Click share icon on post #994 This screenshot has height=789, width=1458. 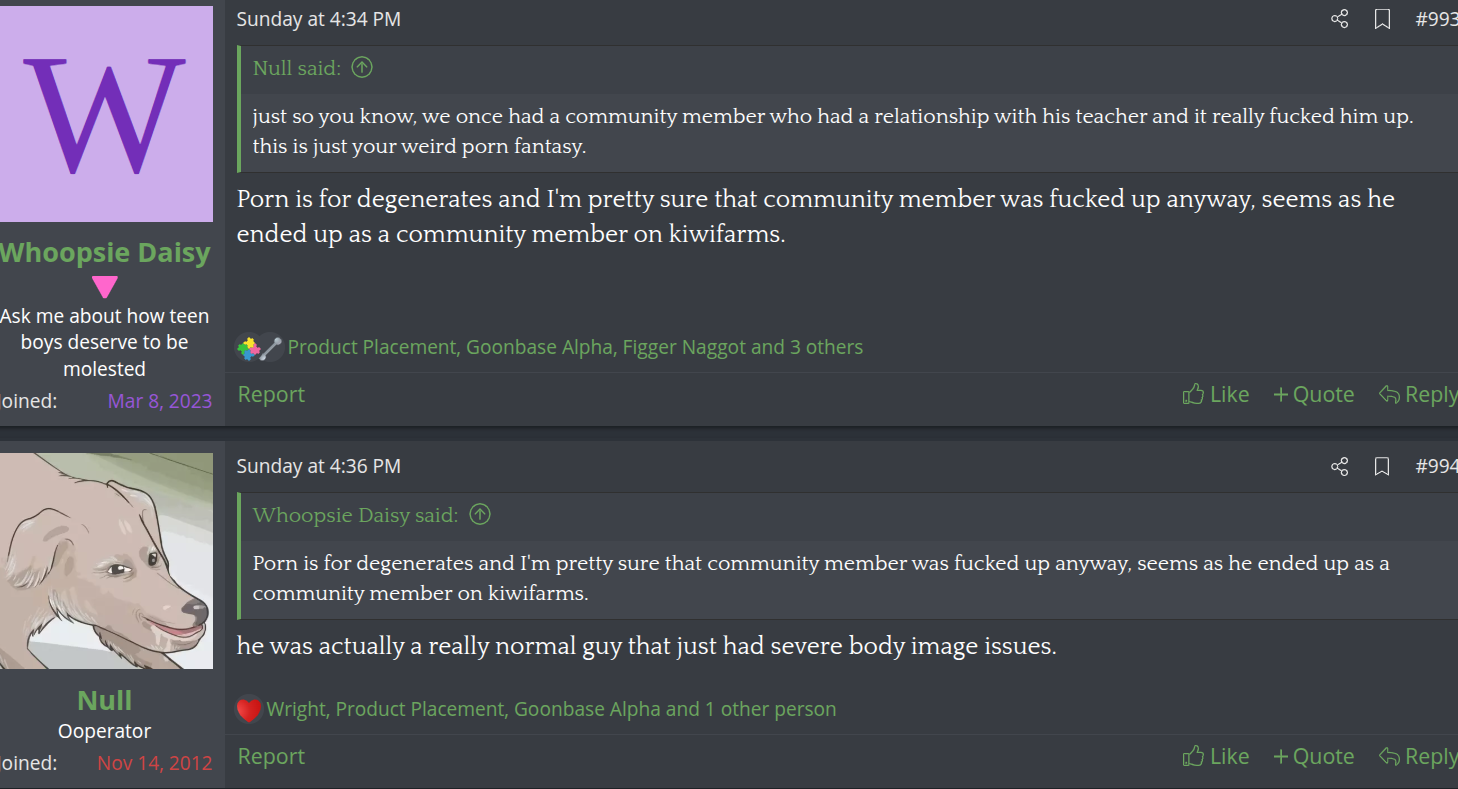[1339, 466]
